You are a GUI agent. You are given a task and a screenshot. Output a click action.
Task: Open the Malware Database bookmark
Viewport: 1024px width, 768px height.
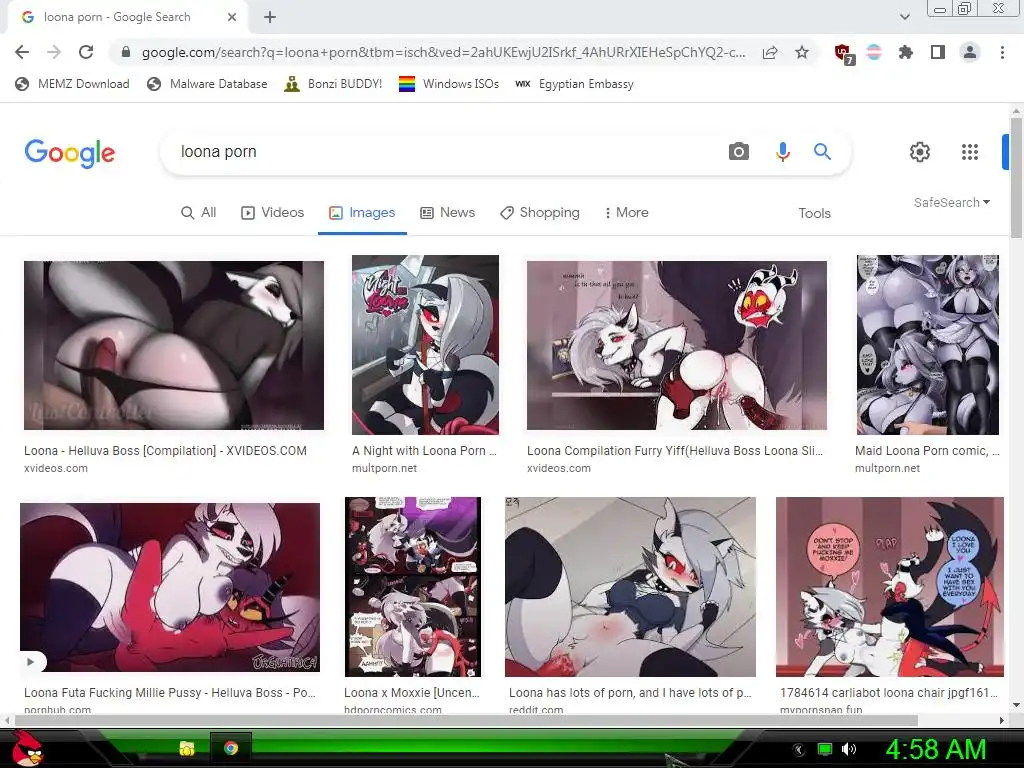(x=207, y=84)
